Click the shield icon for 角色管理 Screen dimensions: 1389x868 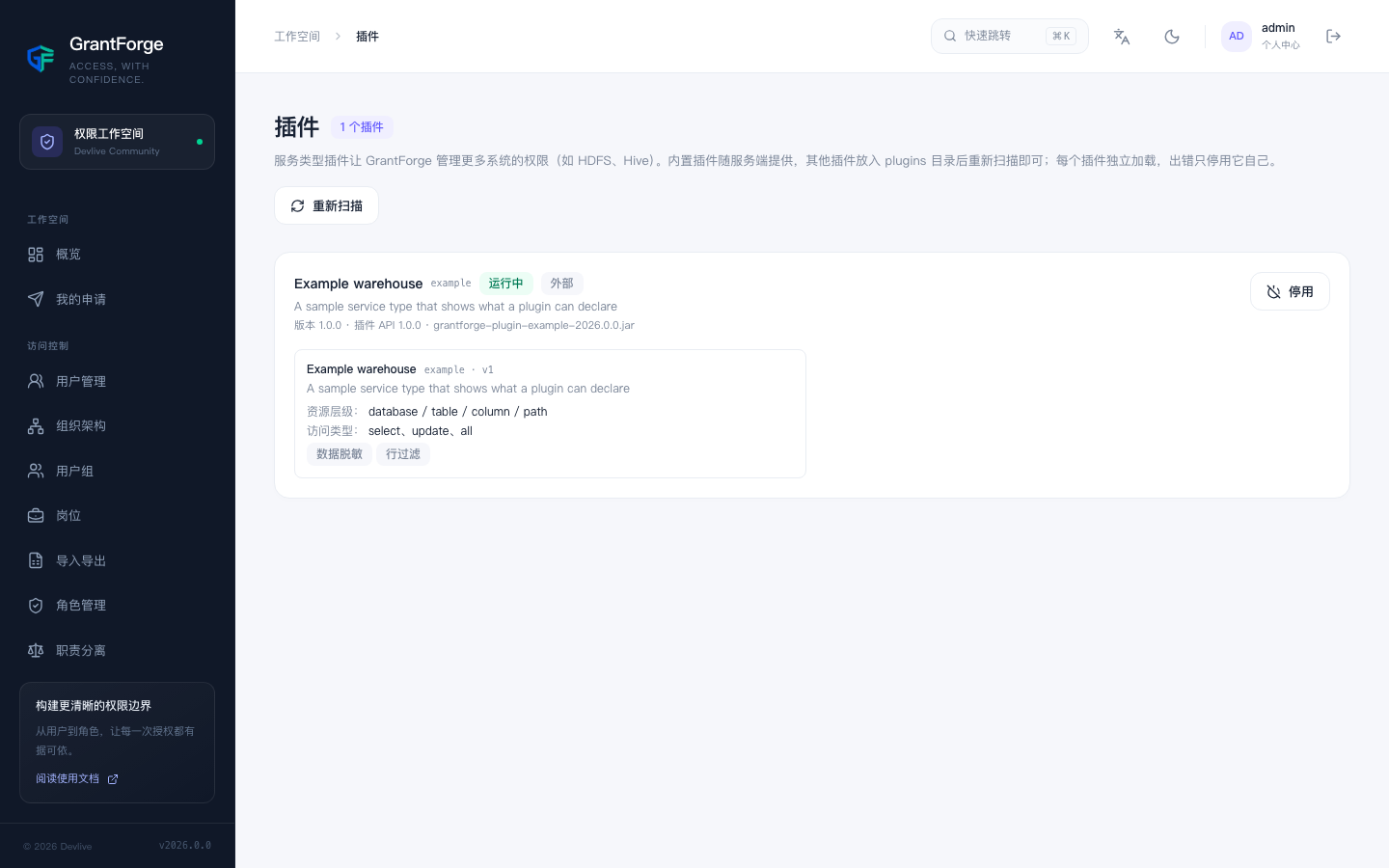click(x=36, y=606)
